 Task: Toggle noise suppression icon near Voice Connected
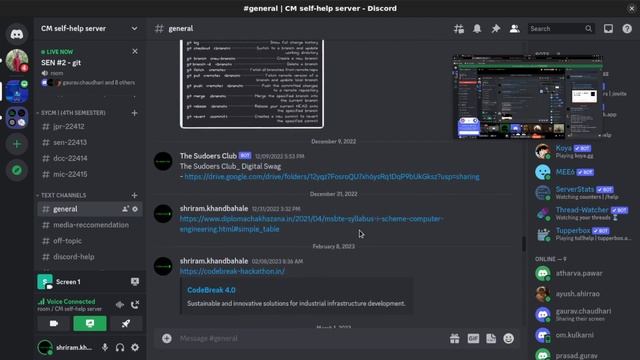(120, 304)
